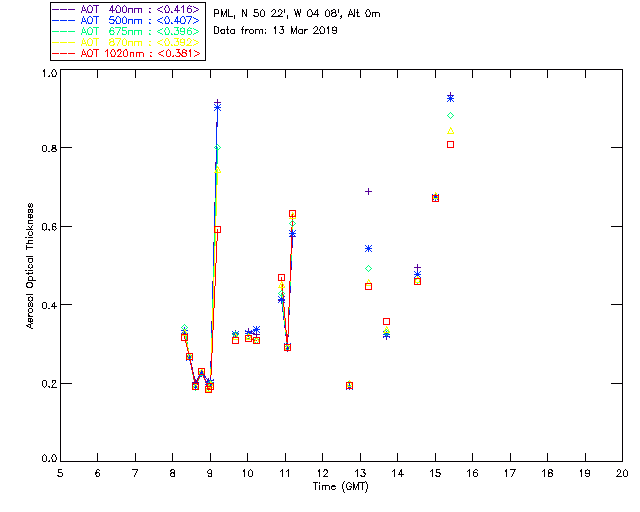The height and width of the screenshot is (512, 640).
Task: Click the green diamond marker near 0.88
Action: coord(450,116)
